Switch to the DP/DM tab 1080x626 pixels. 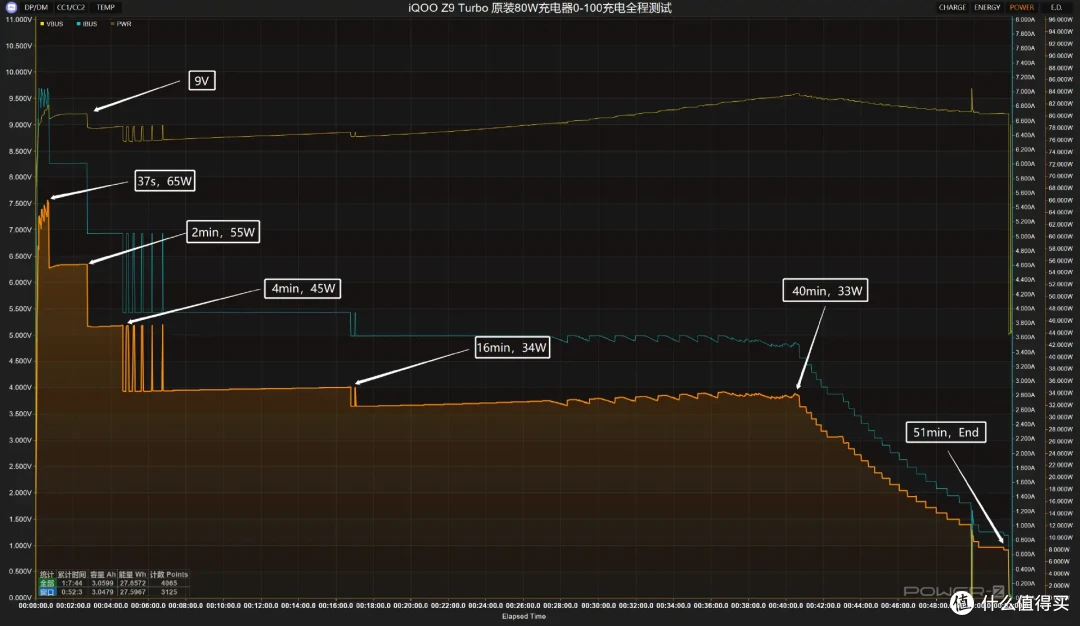36,8
